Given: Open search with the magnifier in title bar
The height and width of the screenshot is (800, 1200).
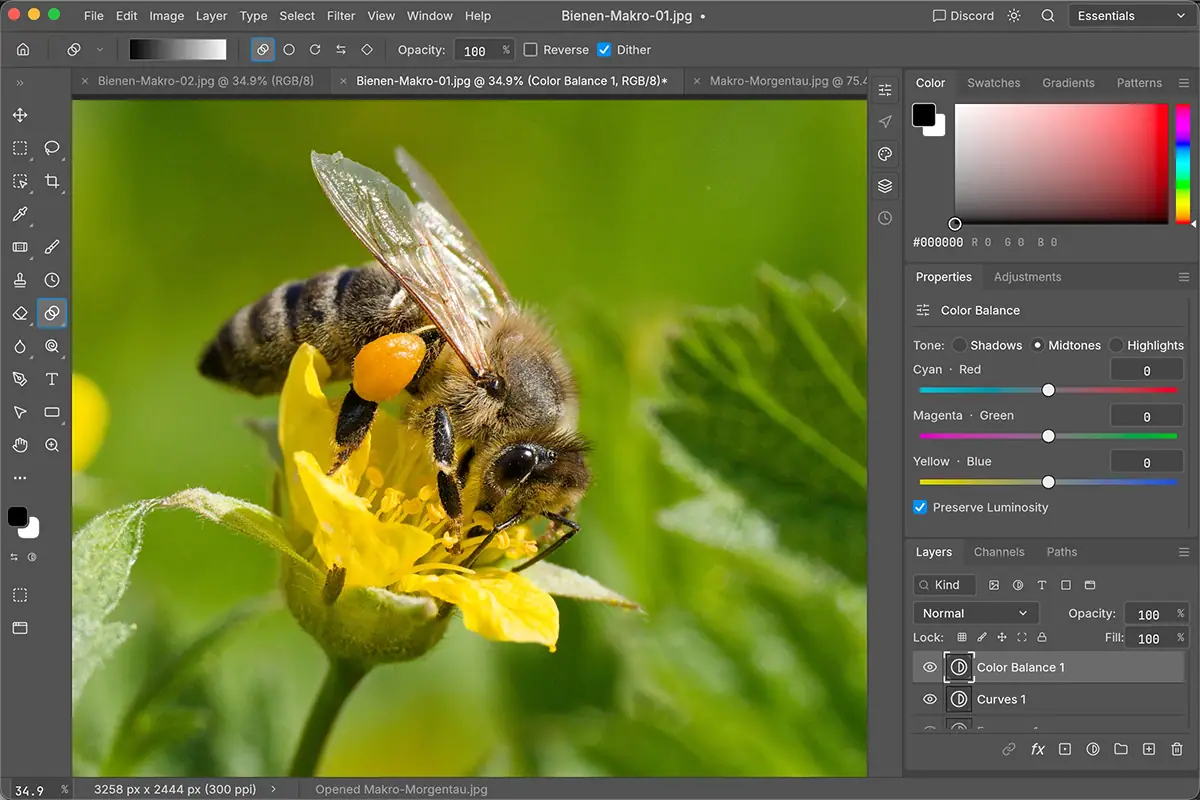Looking at the screenshot, I should (1048, 16).
